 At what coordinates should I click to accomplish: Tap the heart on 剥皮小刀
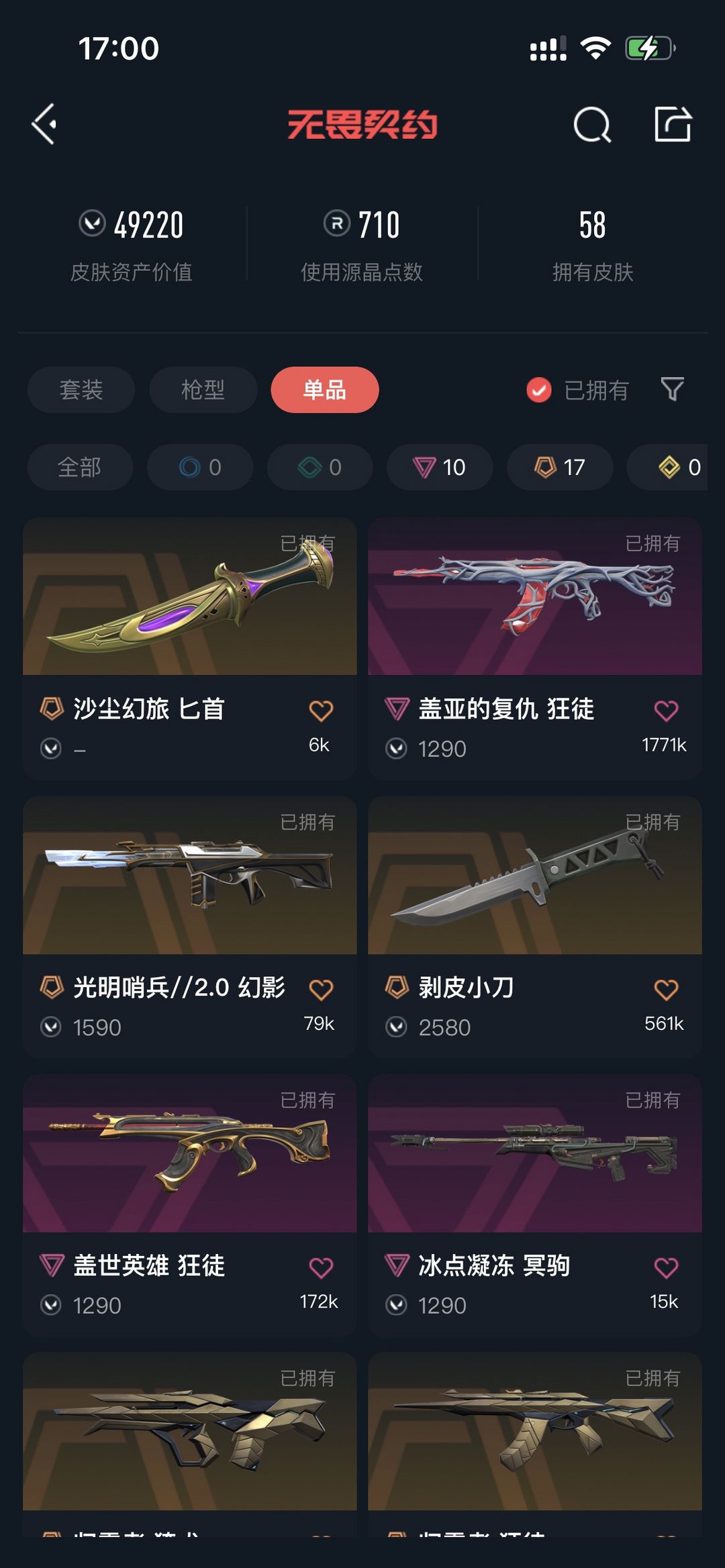click(666, 989)
